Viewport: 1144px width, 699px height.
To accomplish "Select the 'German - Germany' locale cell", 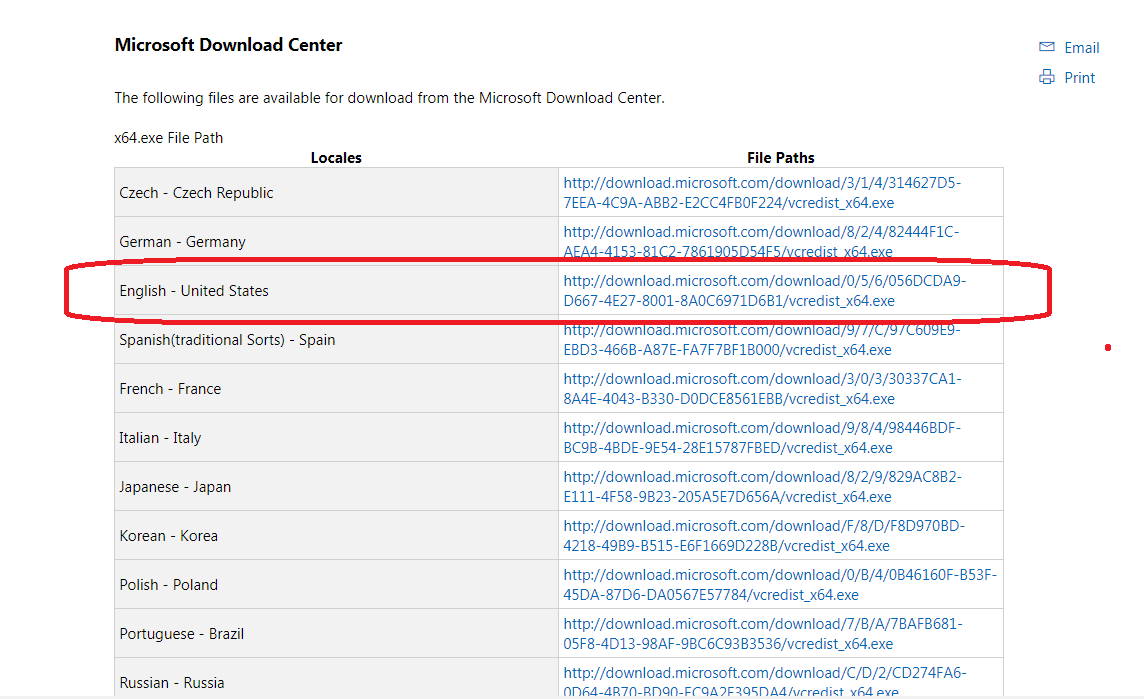I will tap(336, 242).
